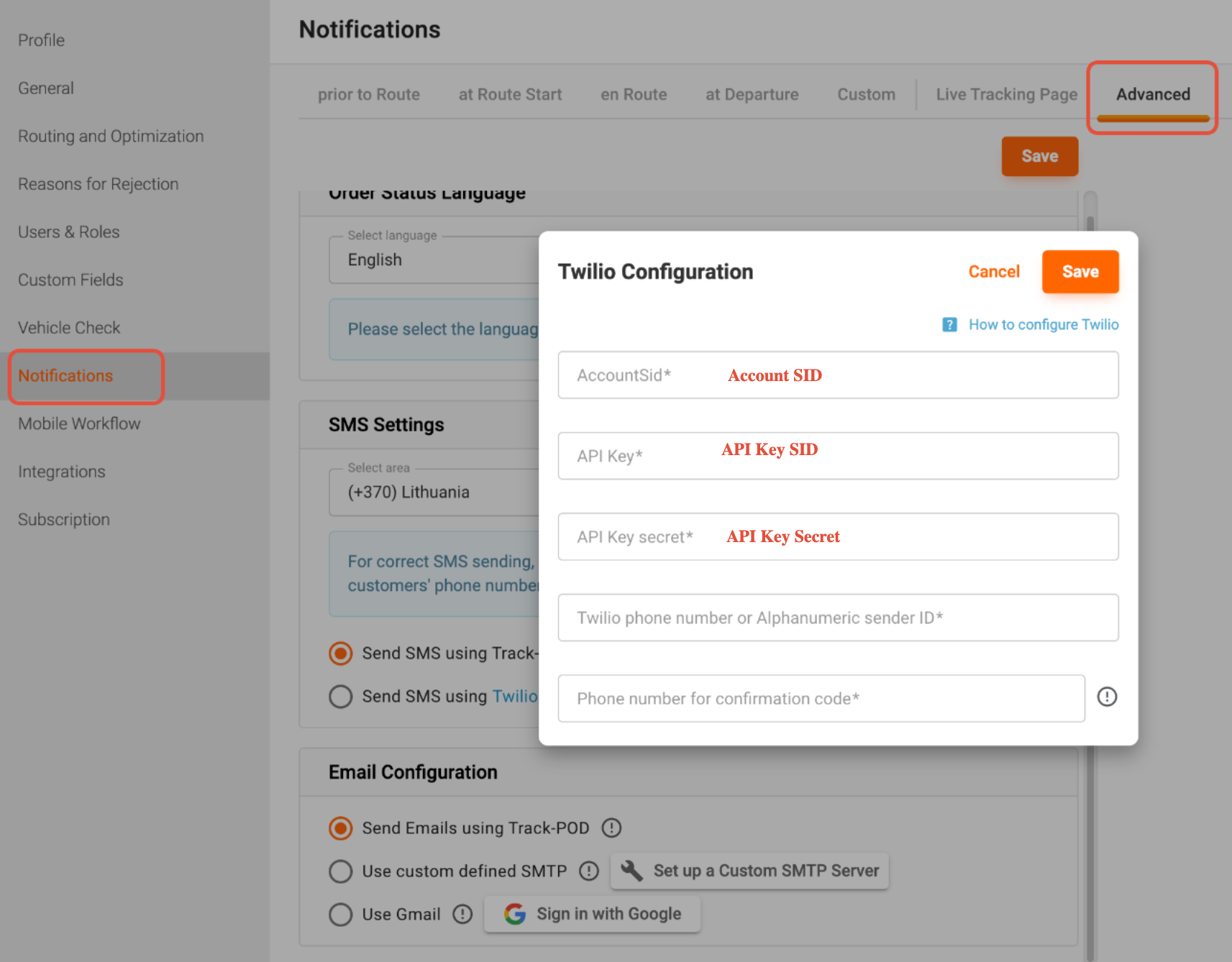Viewport: 1232px width, 962px height.
Task: Select Send SMS using Track-POD radio button
Action: click(x=341, y=654)
